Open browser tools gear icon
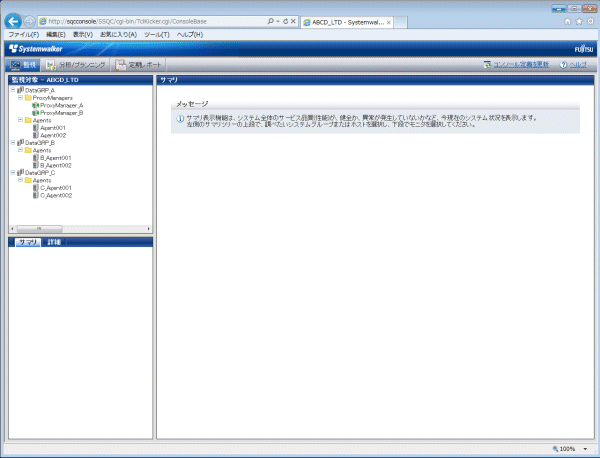Viewport: 600px width, 458px height. [x=591, y=21]
